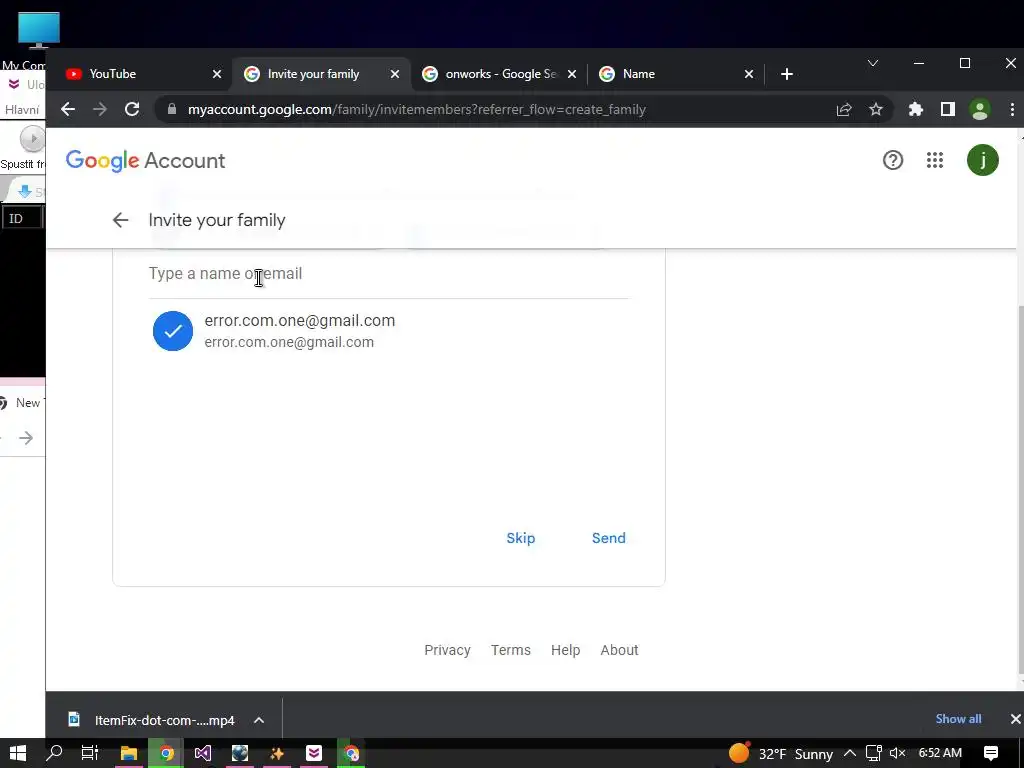
Task: Open the Privacy footer link
Action: 447,650
